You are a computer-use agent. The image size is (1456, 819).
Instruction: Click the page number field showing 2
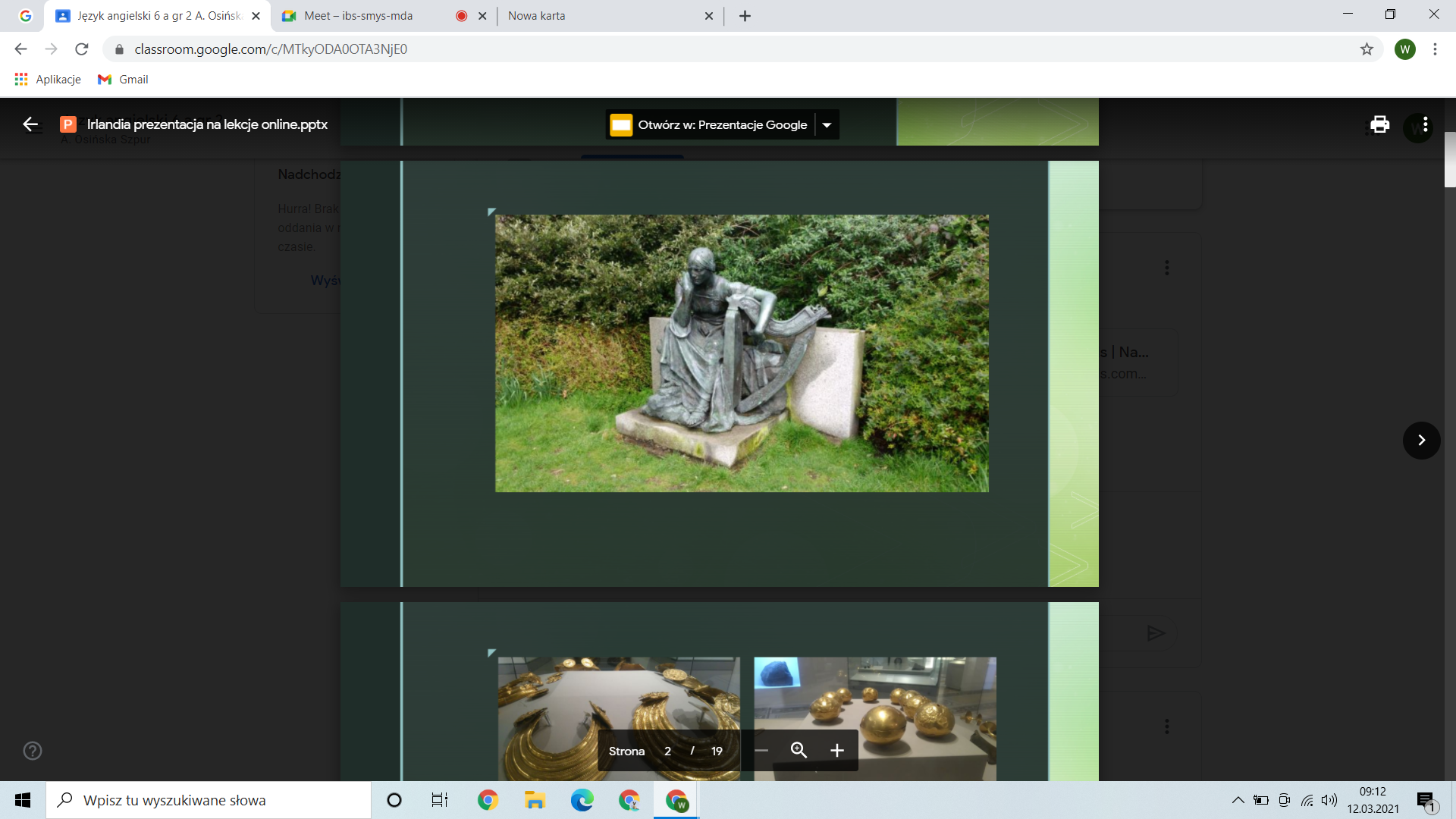coord(667,752)
